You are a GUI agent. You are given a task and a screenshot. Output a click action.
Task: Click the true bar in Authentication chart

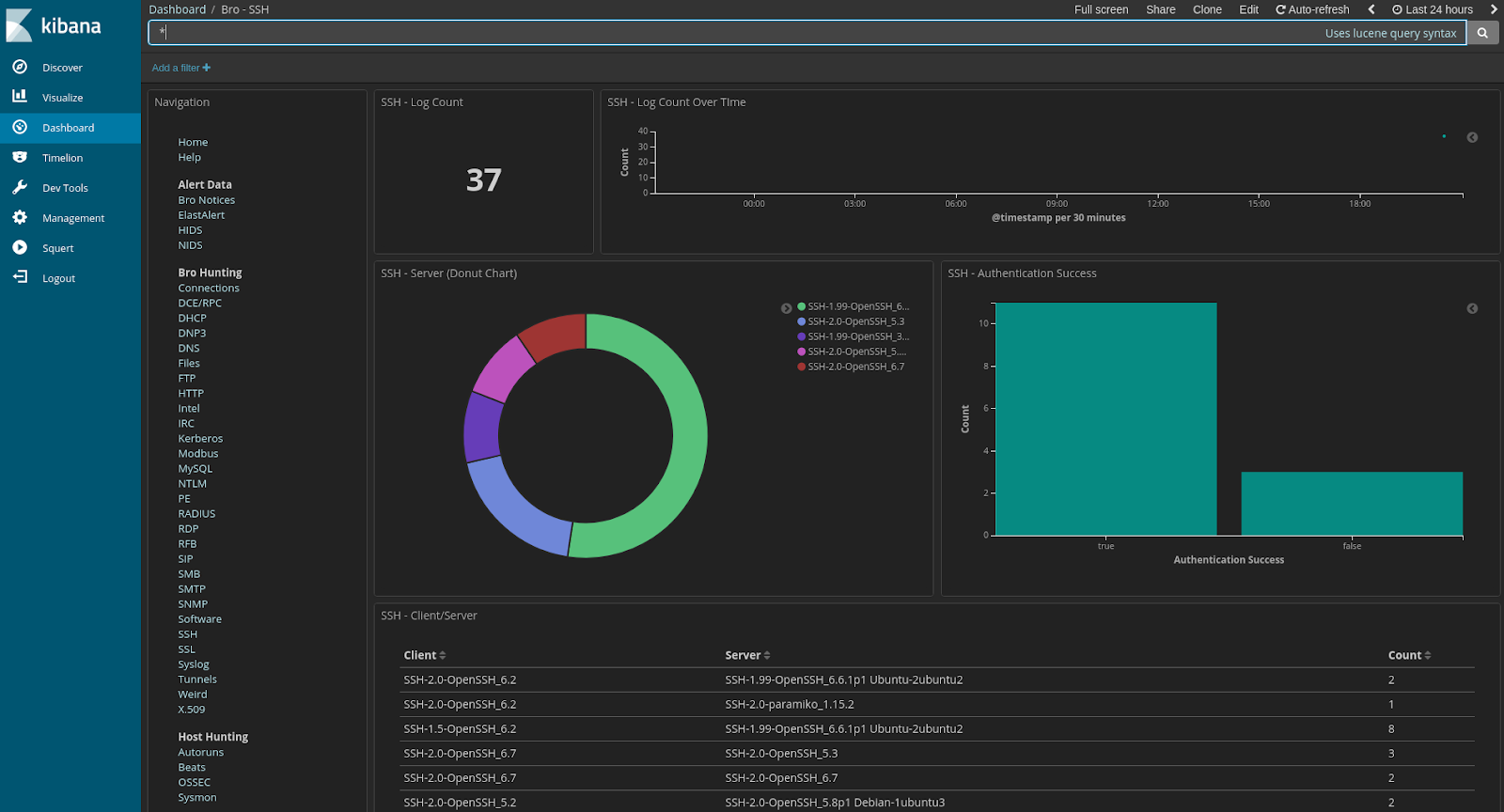point(1105,419)
